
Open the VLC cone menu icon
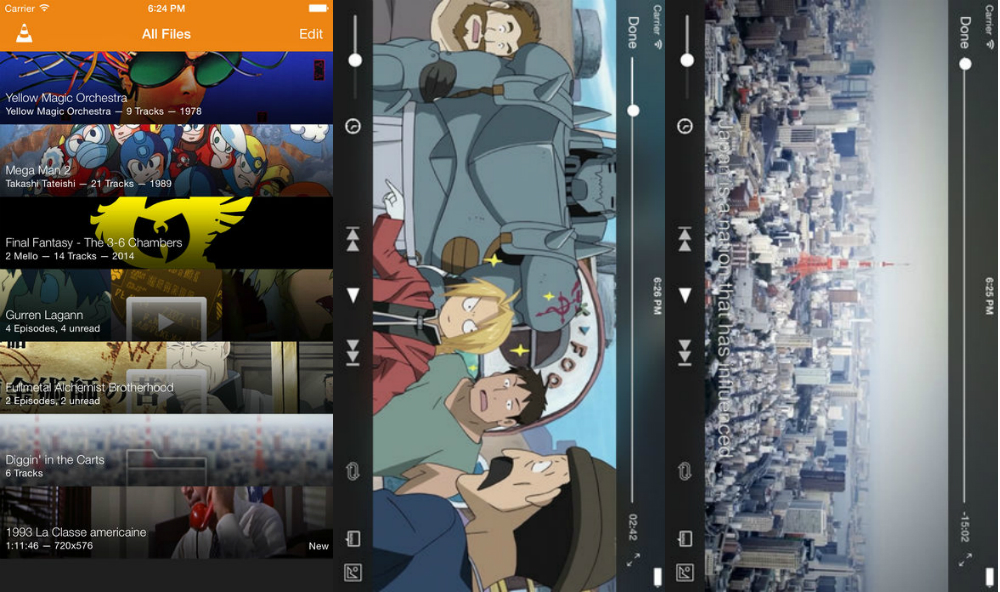[23, 33]
